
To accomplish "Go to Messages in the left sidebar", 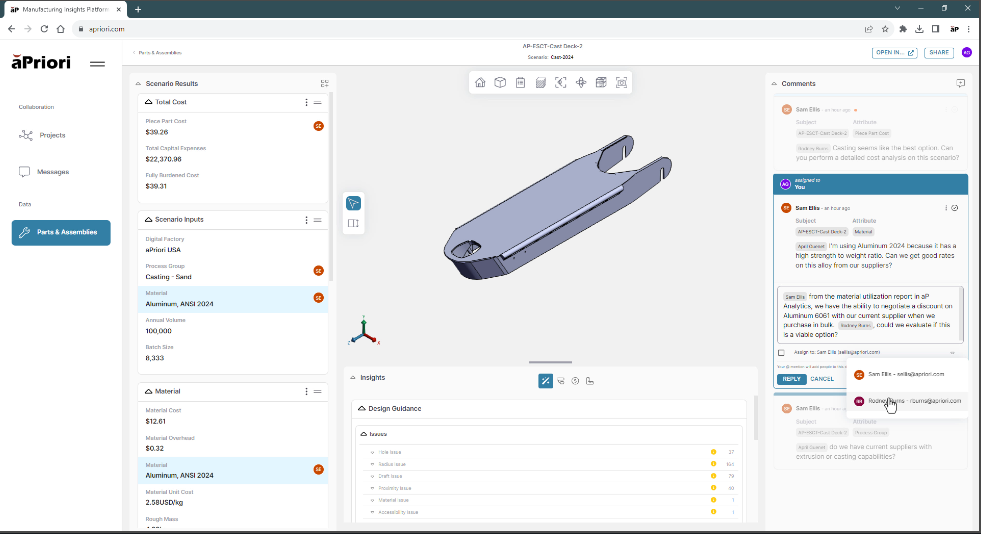I will pos(53,172).
